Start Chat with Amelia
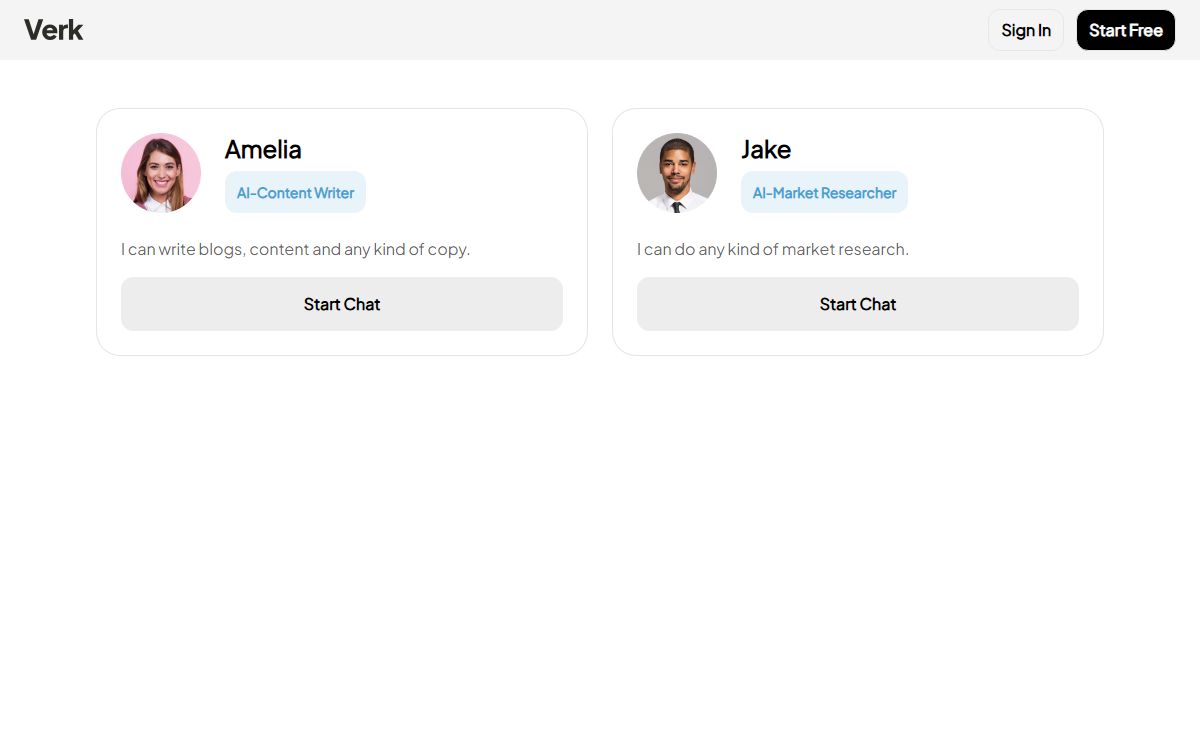Viewport: 1200px width, 740px height. 342,304
